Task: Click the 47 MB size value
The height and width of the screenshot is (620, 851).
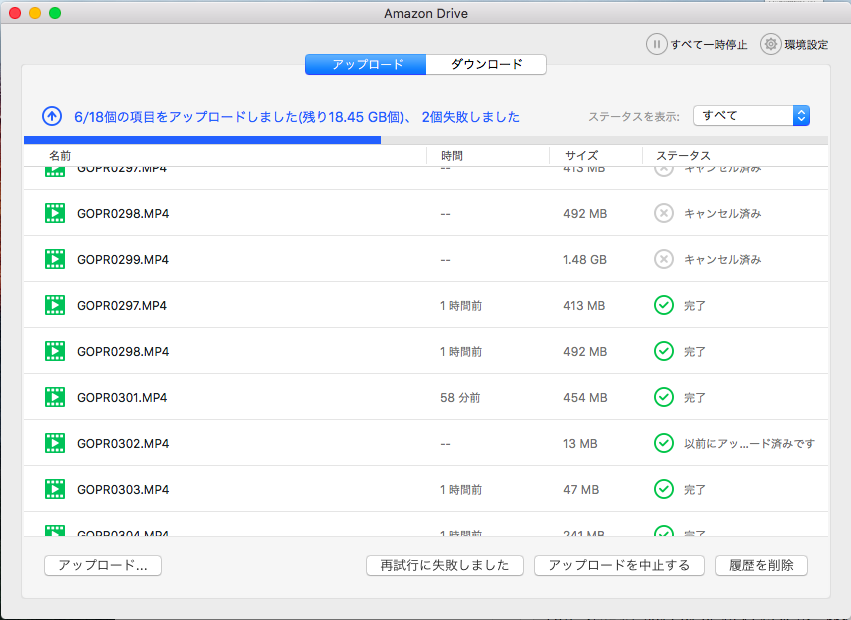Action: tap(581, 489)
